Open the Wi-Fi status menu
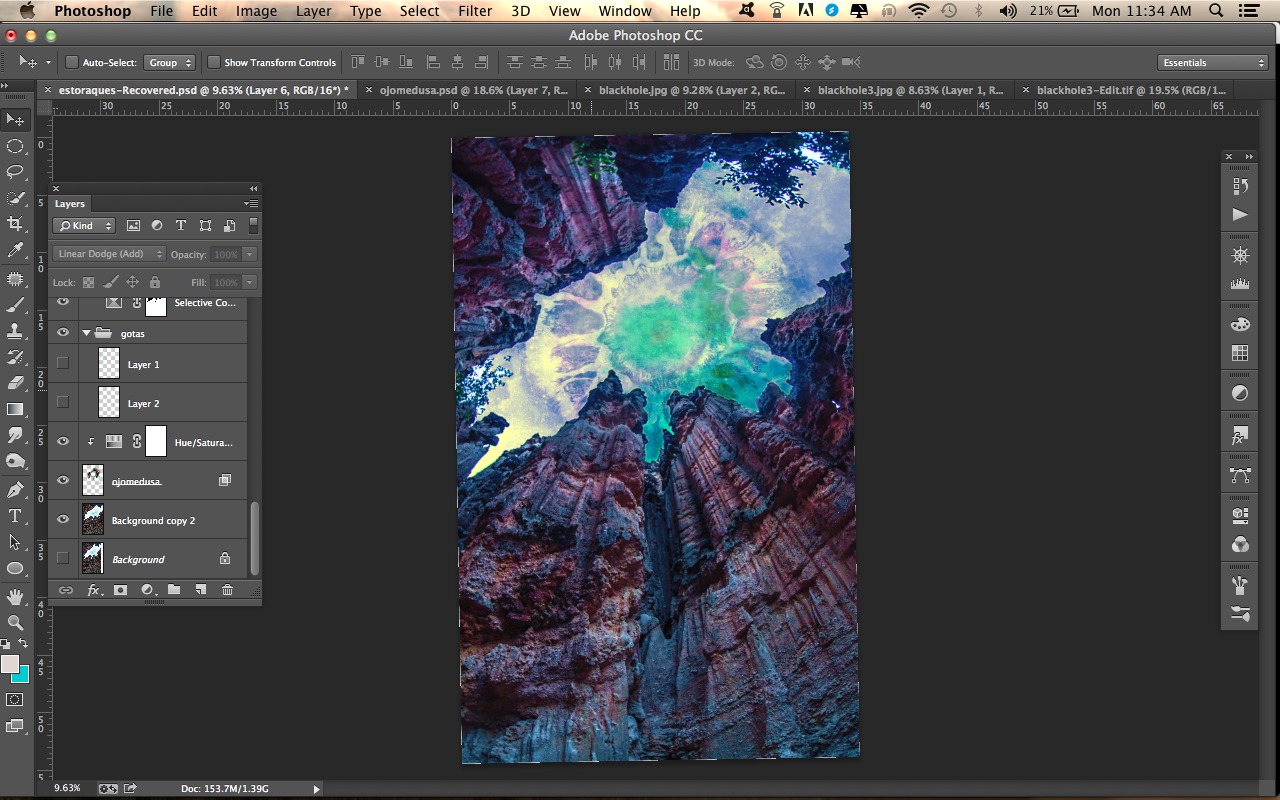 [x=918, y=11]
